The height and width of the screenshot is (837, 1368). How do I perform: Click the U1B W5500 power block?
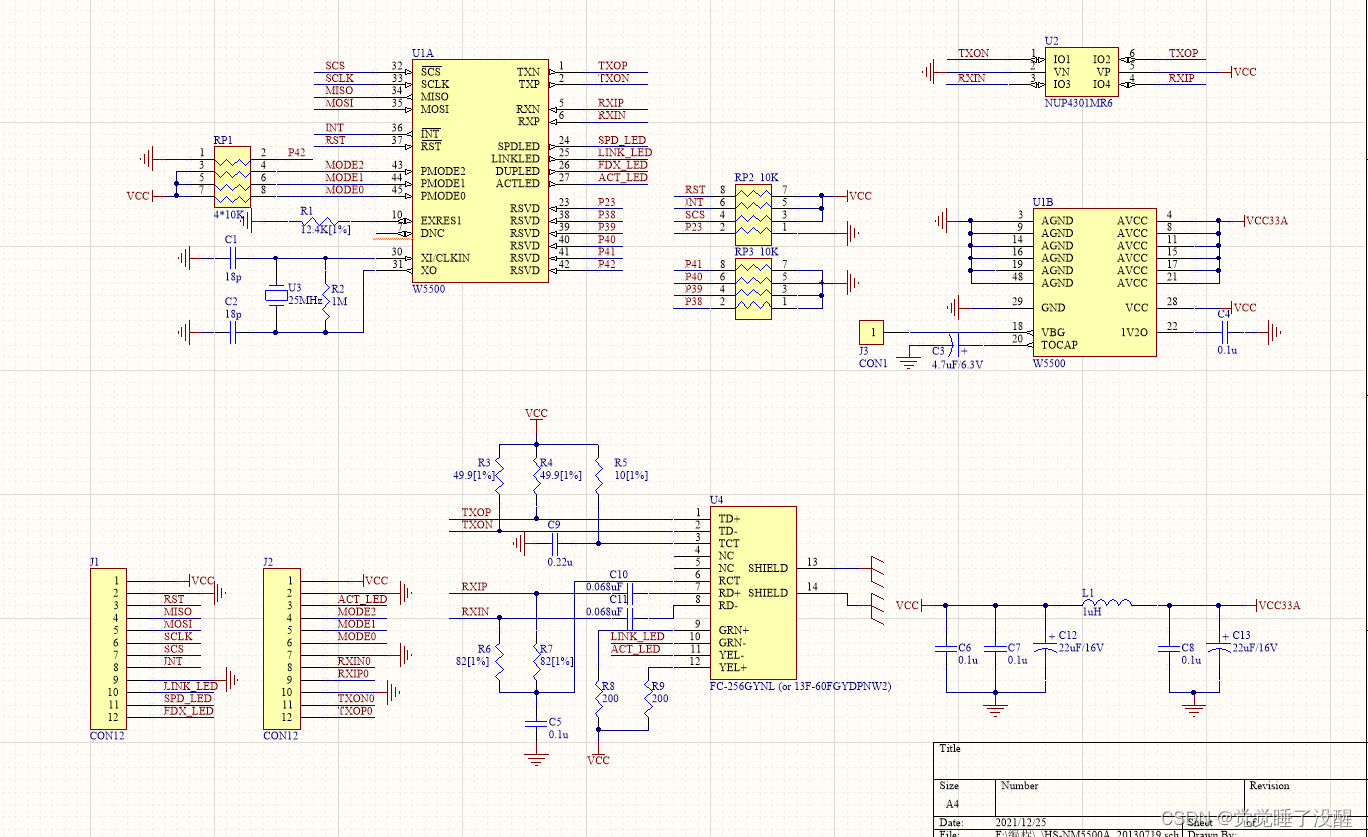click(x=1095, y=282)
